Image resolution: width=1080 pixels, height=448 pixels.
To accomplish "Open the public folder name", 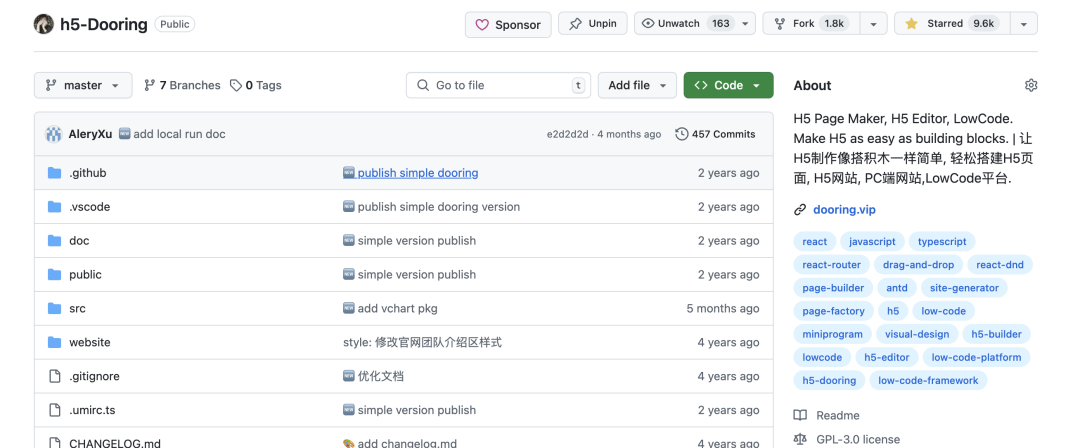I will click(x=85, y=274).
